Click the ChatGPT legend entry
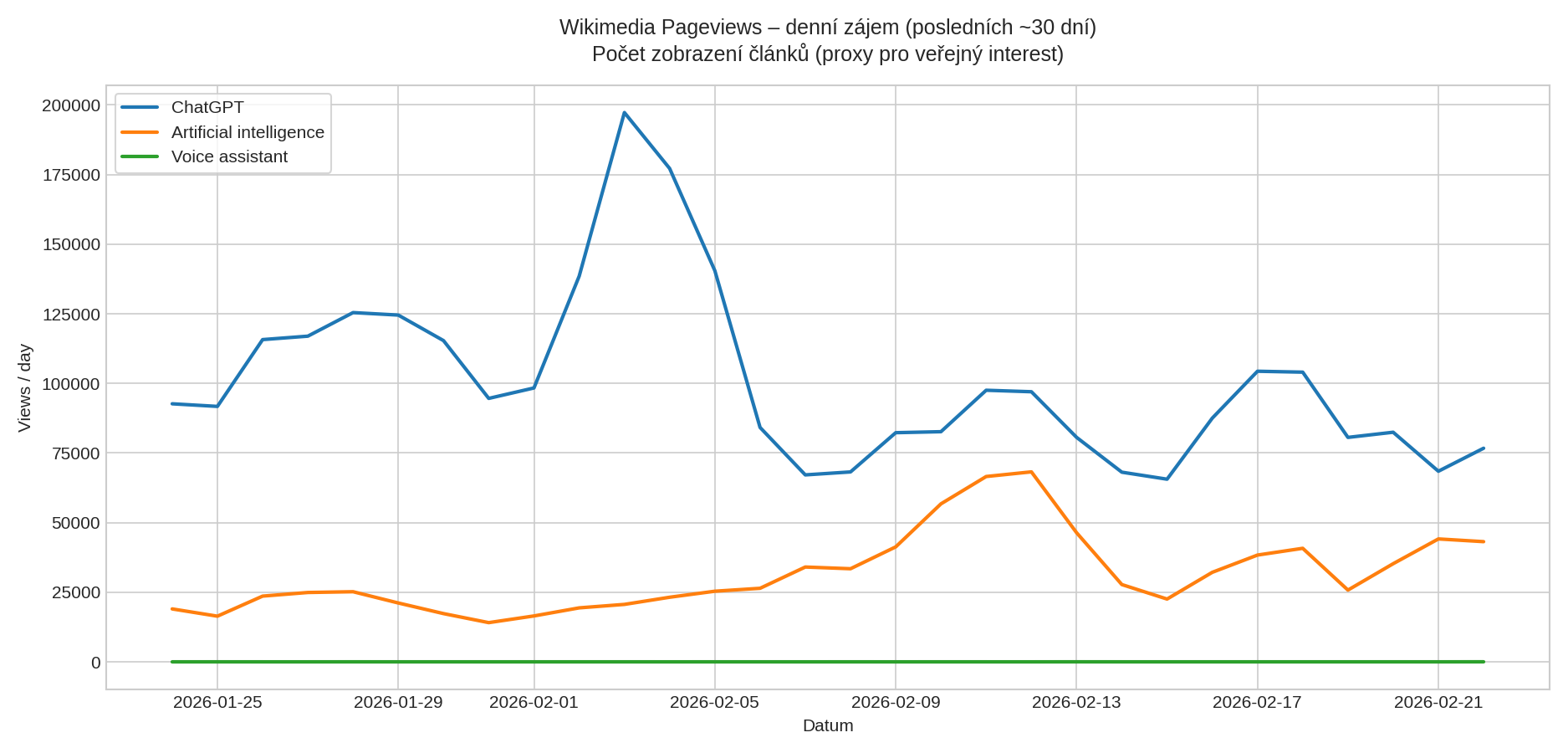 click(x=206, y=107)
